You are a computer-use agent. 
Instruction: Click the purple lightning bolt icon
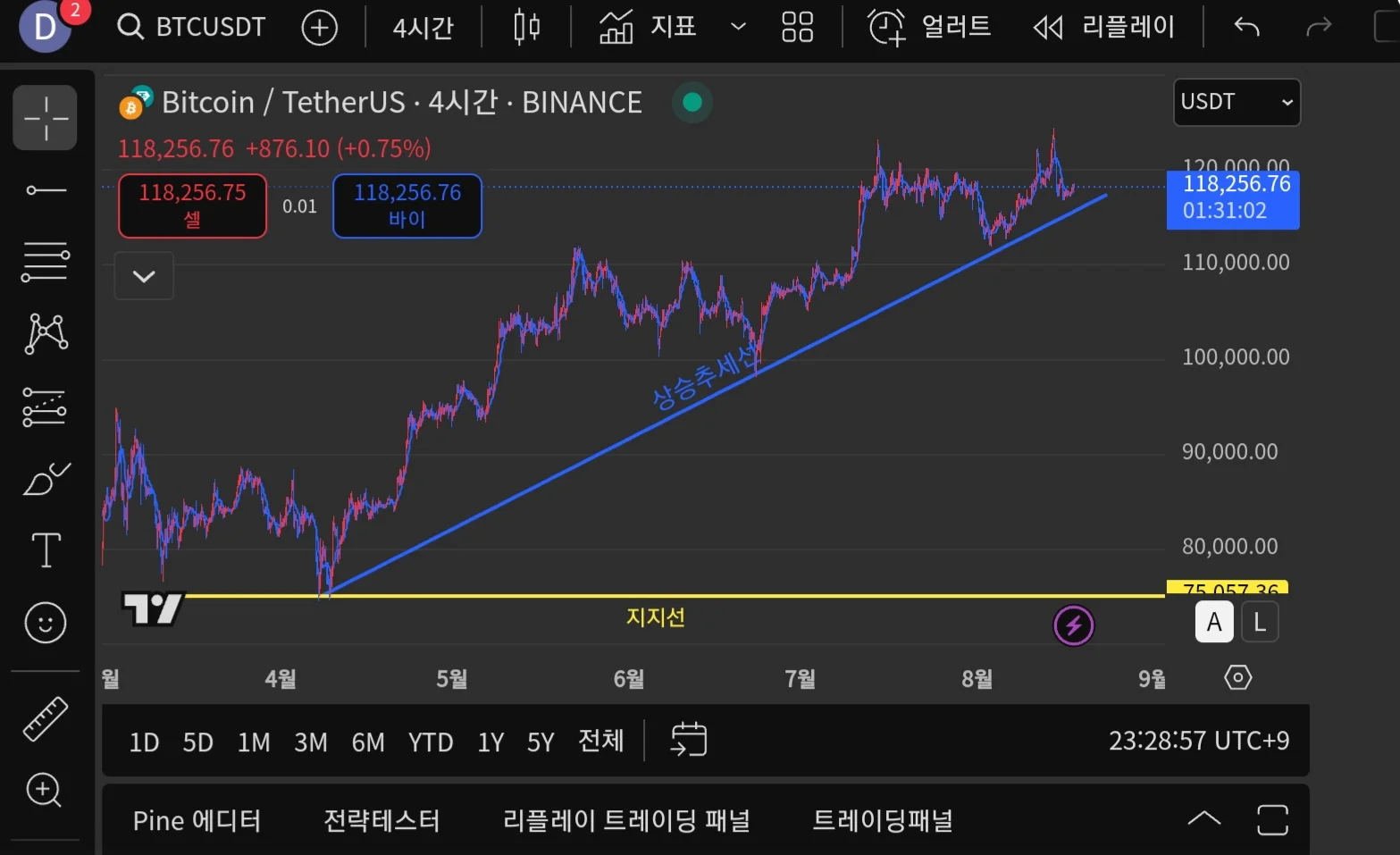pos(1074,625)
